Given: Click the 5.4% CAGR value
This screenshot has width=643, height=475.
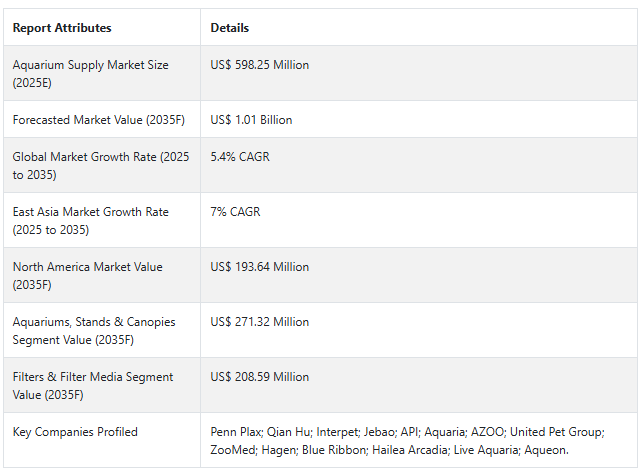Looking at the screenshot, I should (x=240, y=157).
